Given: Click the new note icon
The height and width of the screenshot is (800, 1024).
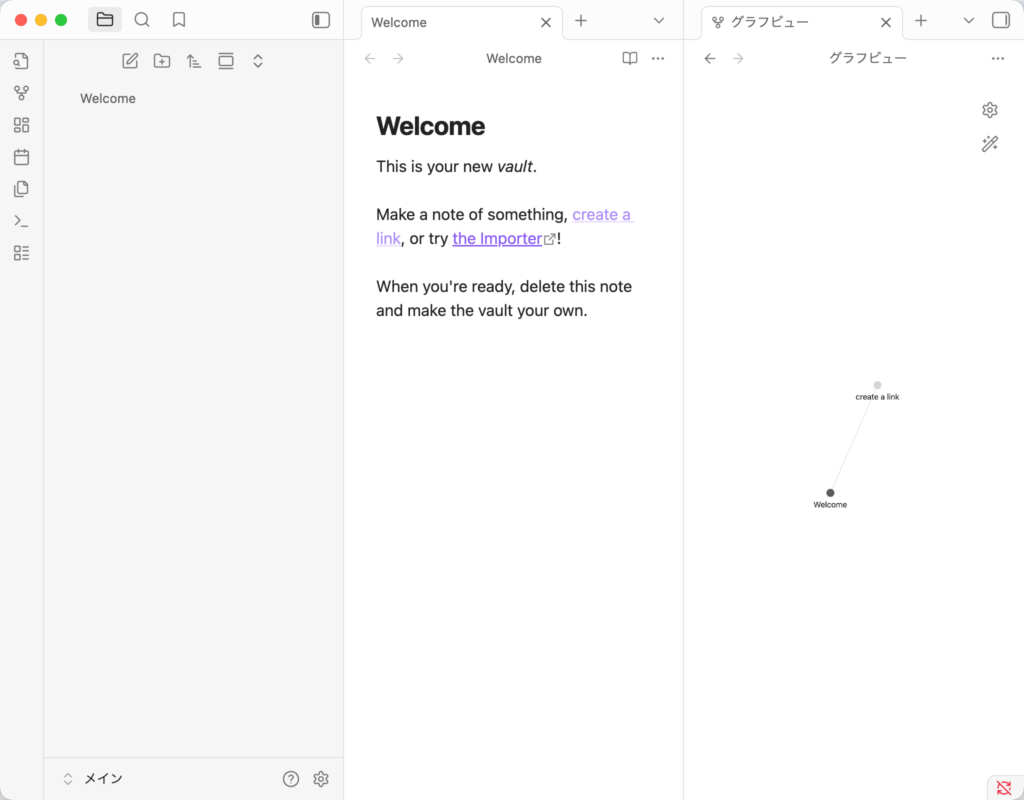Looking at the screenshot, I should tap(130, 61).
